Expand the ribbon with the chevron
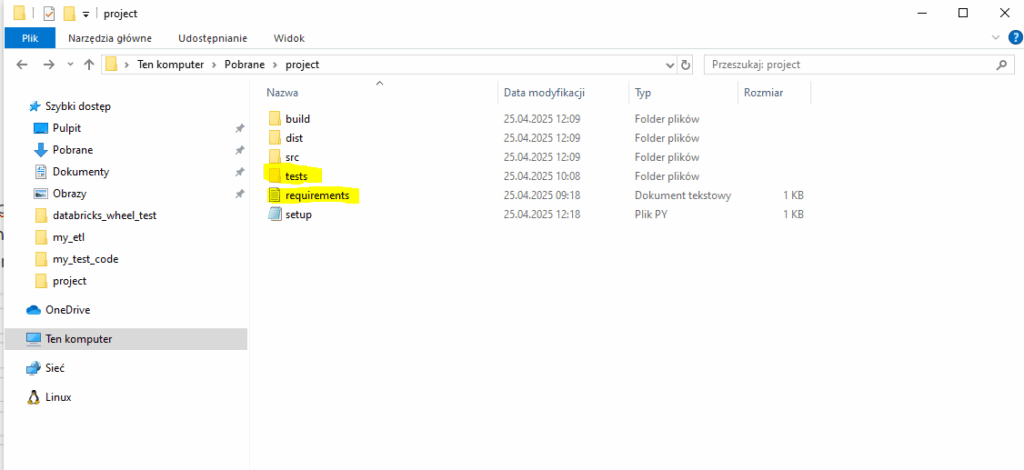The height and width of the screenshot is (470, 1024). pos(995,38)
